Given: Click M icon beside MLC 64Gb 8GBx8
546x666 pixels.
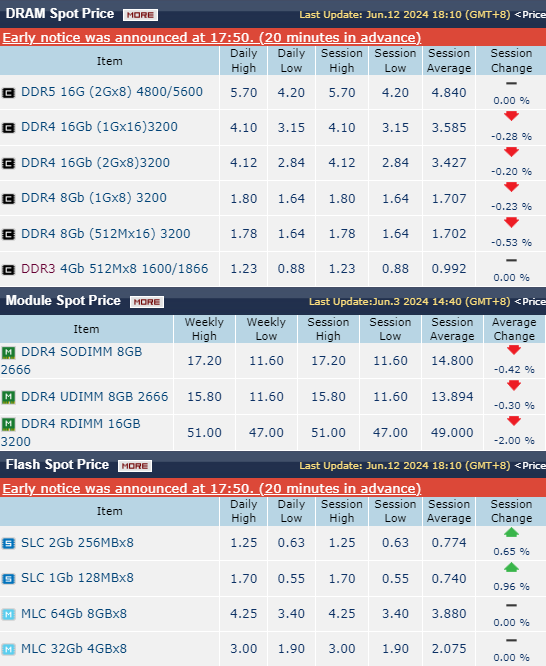Looking at the screenshot, I should click(x=8, y=614).
